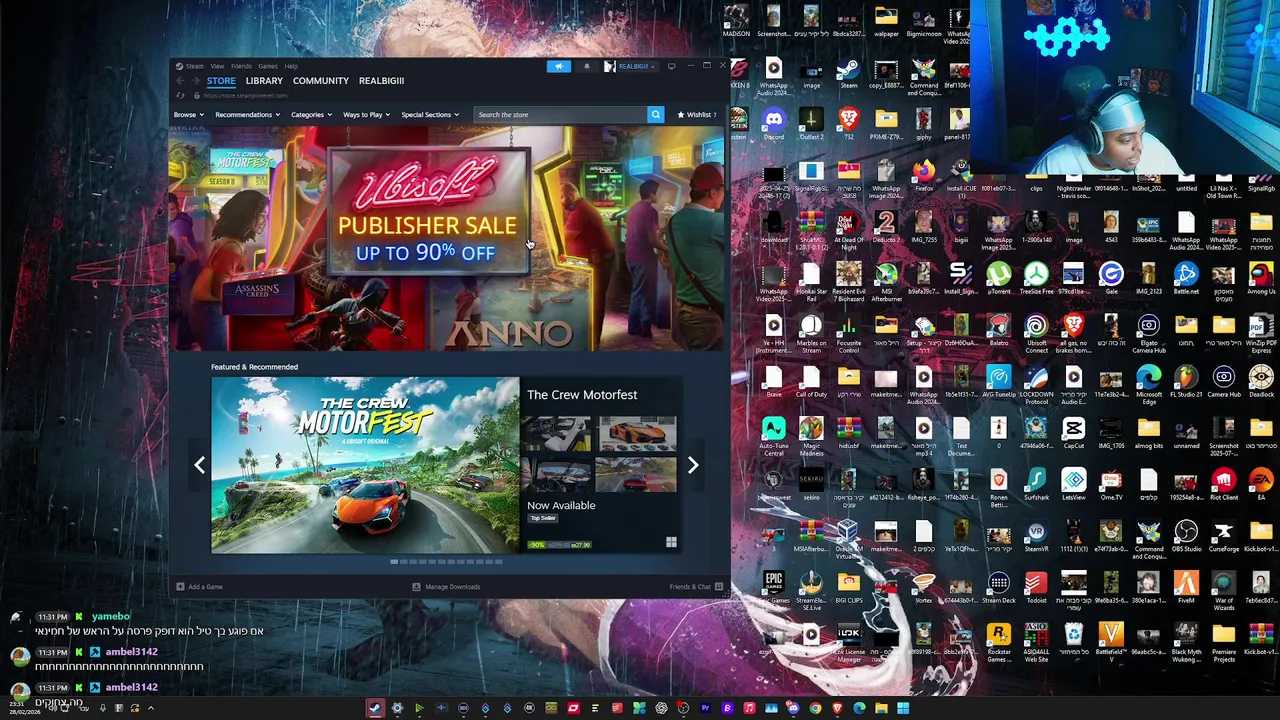Click the orange car screenshot thumbnail
This screenshot has width=1280, height=720.
pyautogui.click(x=638, y=435)
